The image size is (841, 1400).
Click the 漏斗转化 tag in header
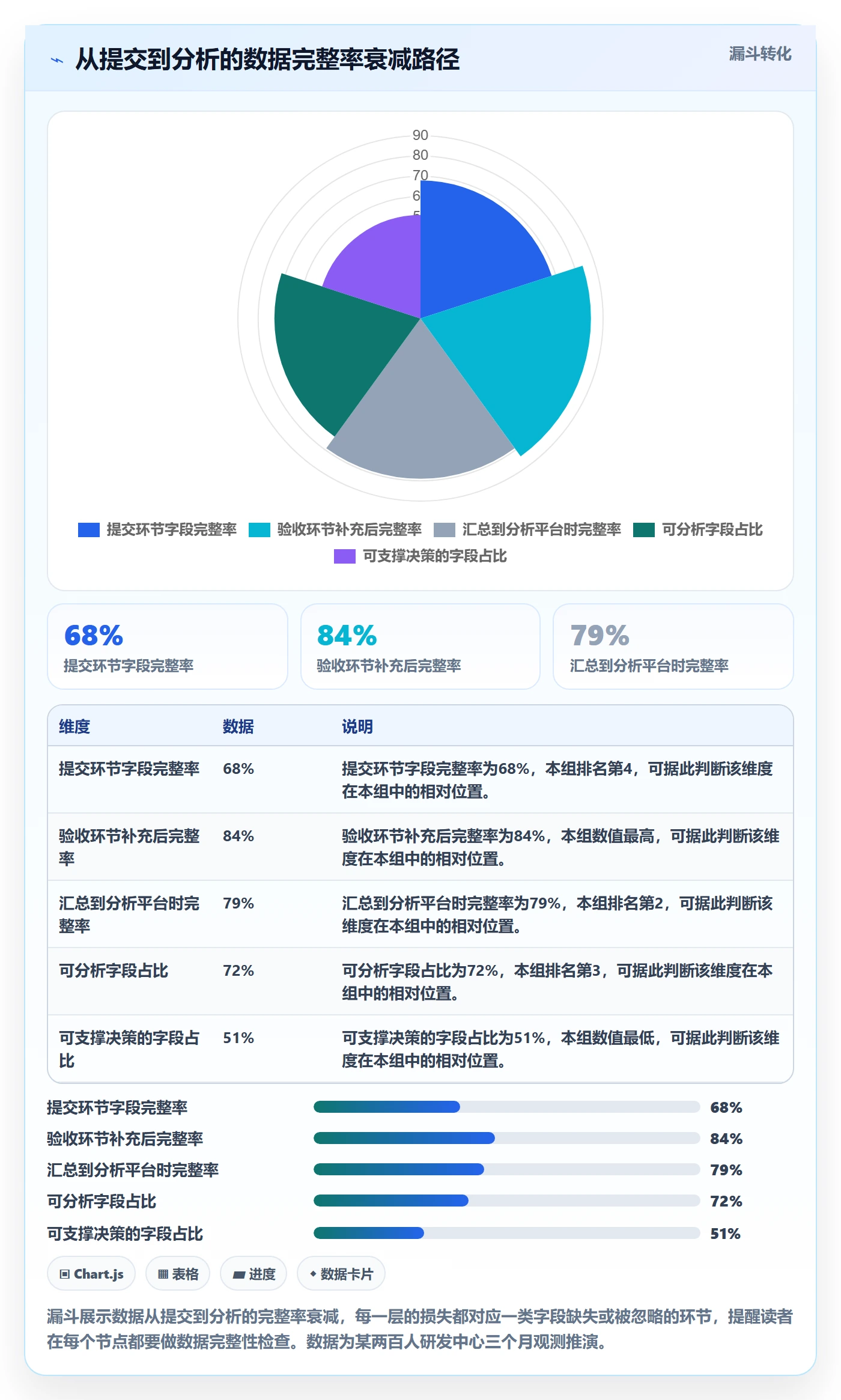pyautogui.click(x=760, y=54)
